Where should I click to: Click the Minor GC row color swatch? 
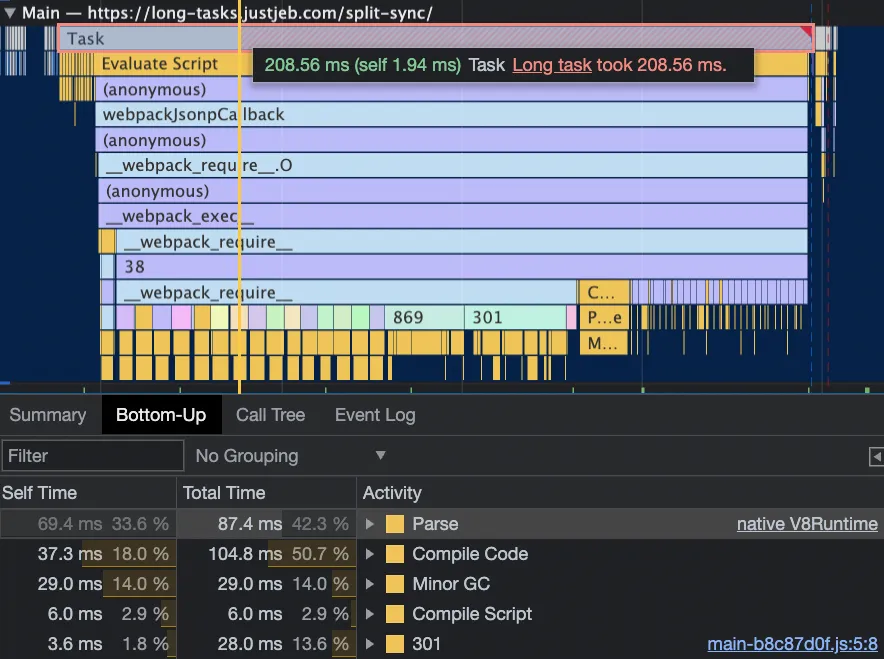pos(395,583)
